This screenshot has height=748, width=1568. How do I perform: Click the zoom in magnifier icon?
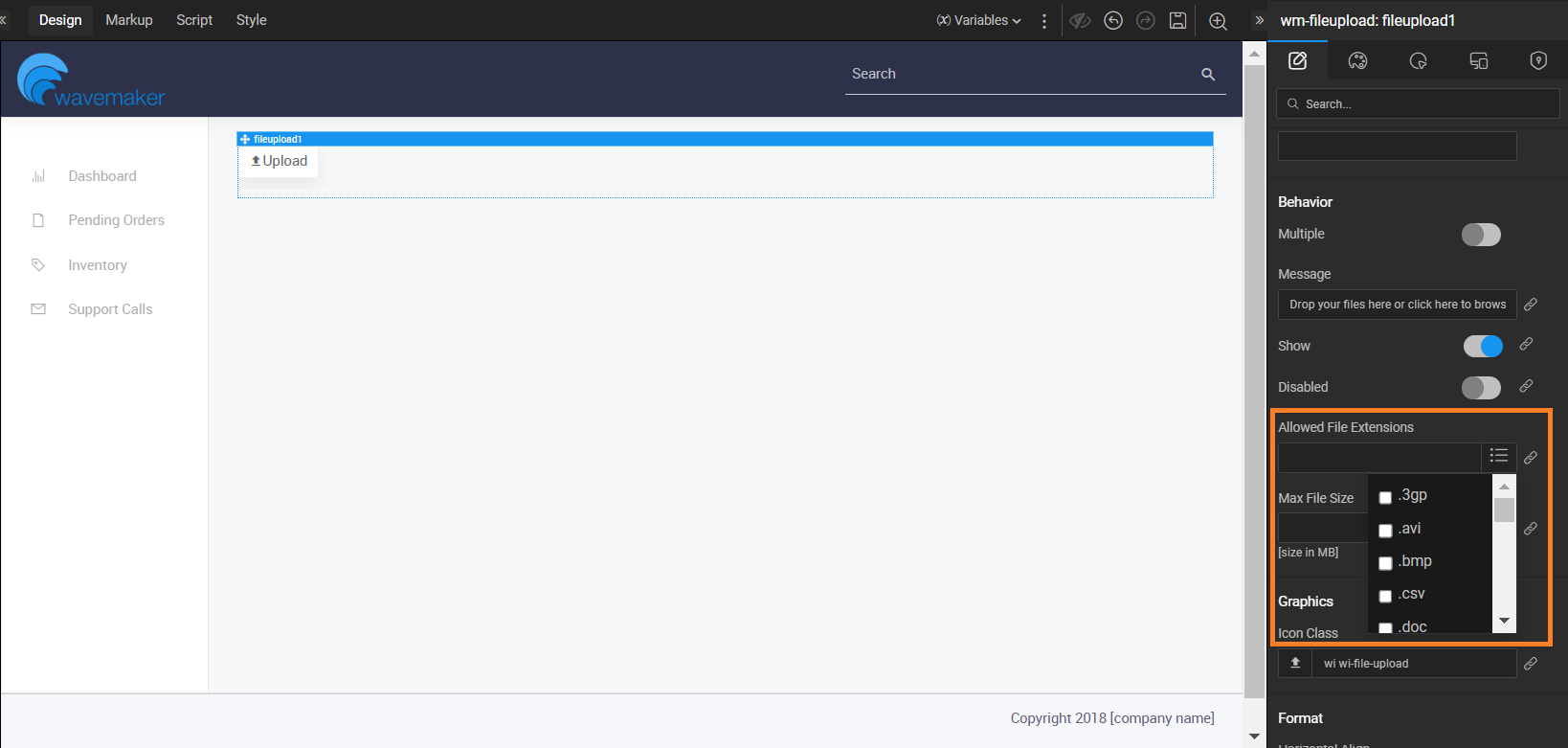click(1218, 21)
